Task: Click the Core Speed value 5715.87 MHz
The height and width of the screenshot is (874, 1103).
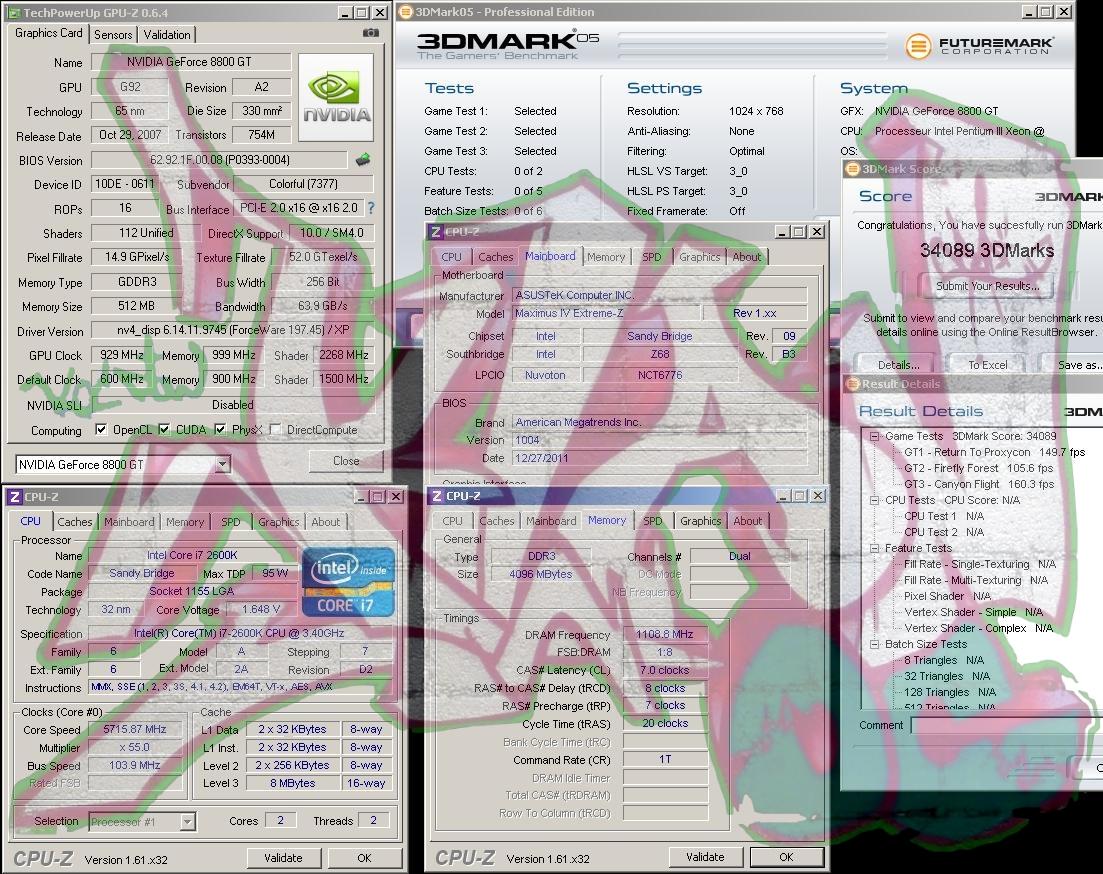Action: click(x=135, y=729)
